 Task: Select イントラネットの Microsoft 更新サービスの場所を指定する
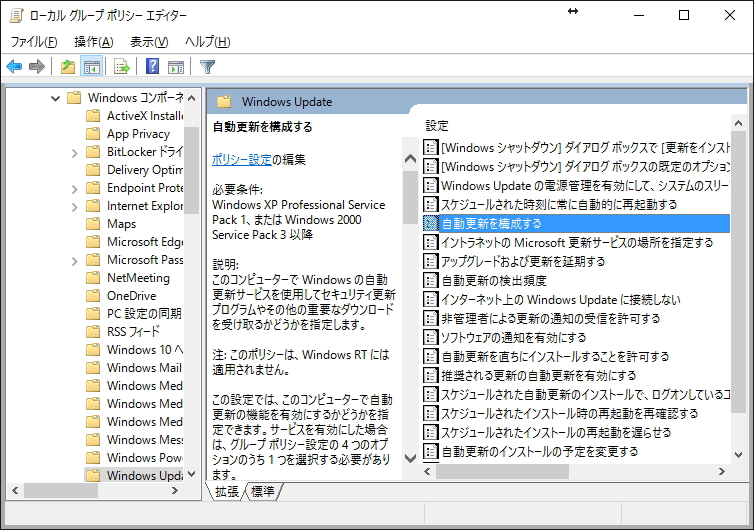tap(577, 242)
